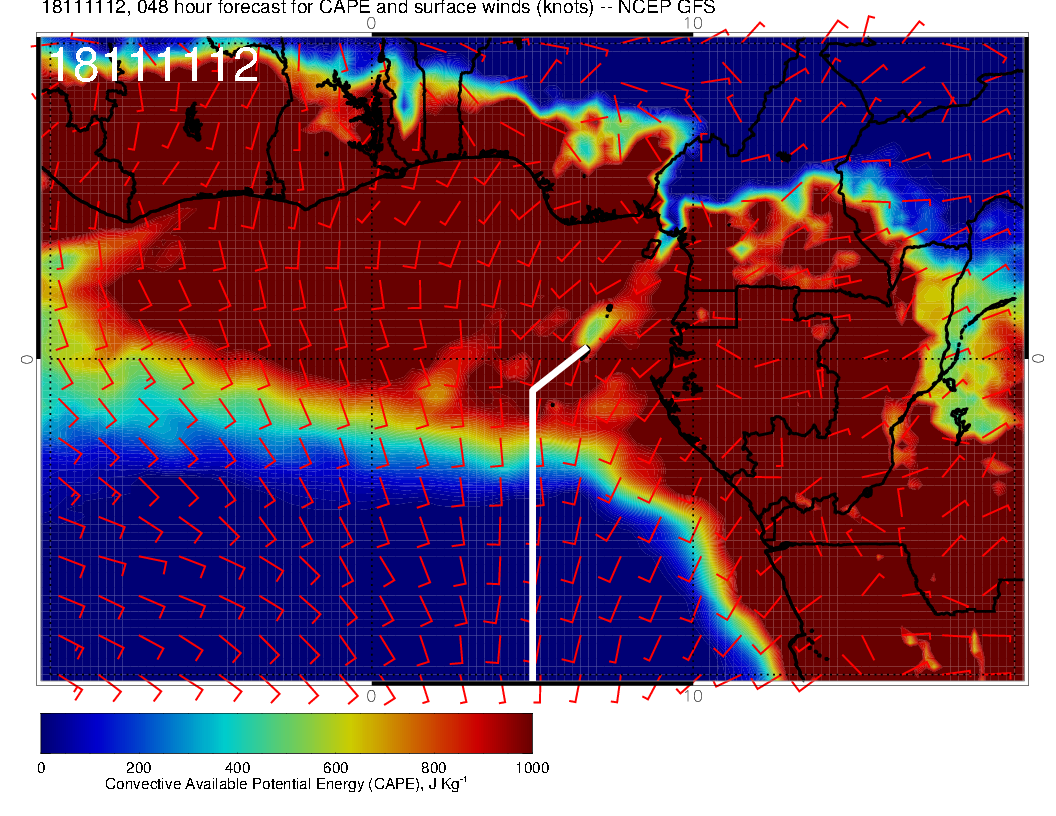The width and height of the screenshot is (1056, 816).
Task: Select the dark blue end of colorbar
Action: [x=55, y=732]
